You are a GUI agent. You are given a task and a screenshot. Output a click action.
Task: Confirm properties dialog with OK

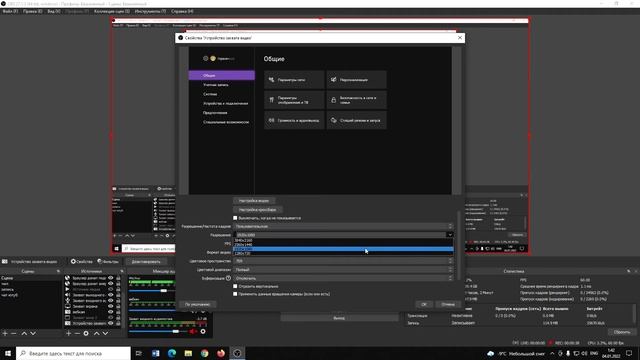coord(424,304)
